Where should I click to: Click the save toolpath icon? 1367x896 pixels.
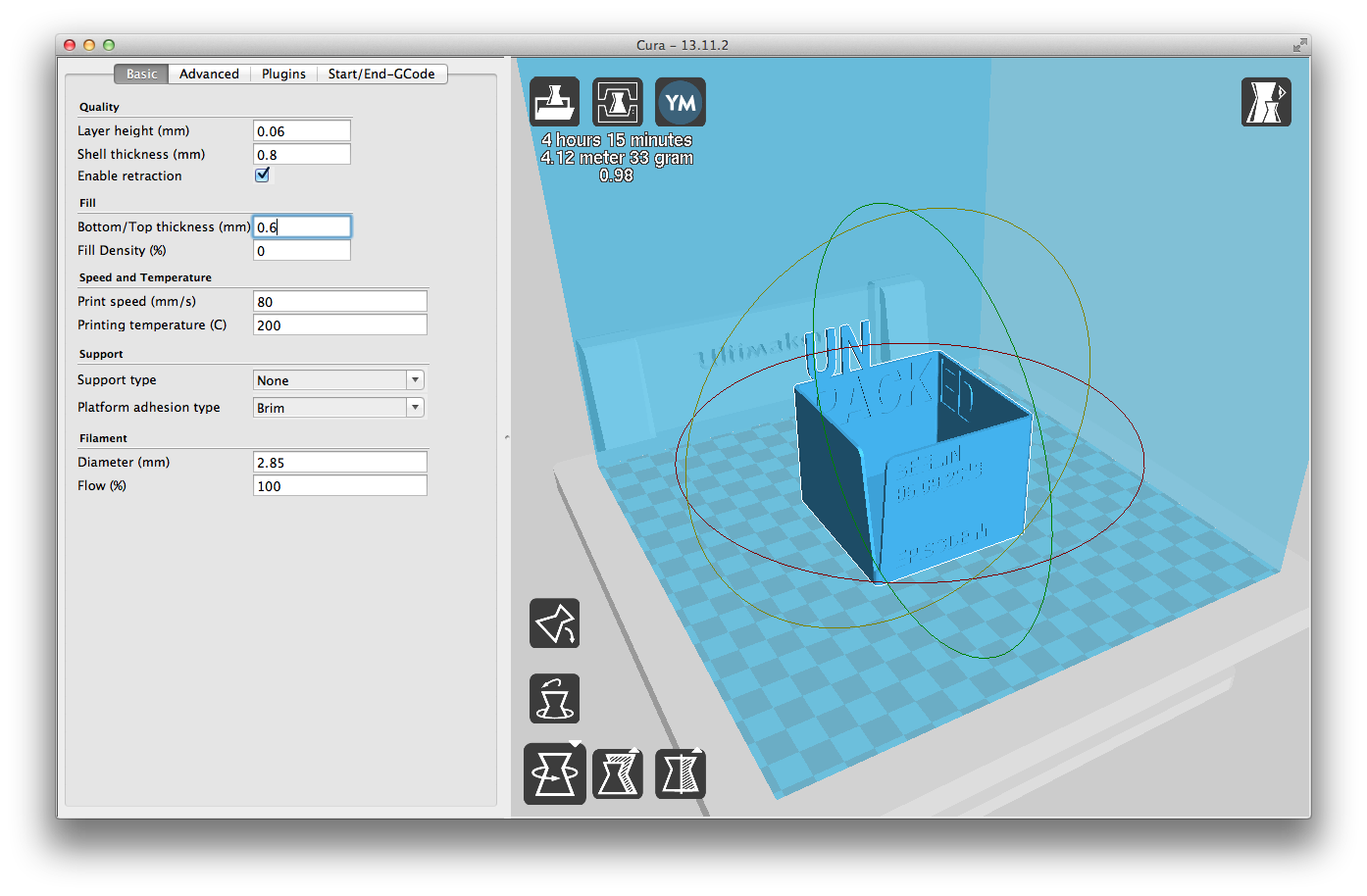pyautogui.click(x=618, y=102)
